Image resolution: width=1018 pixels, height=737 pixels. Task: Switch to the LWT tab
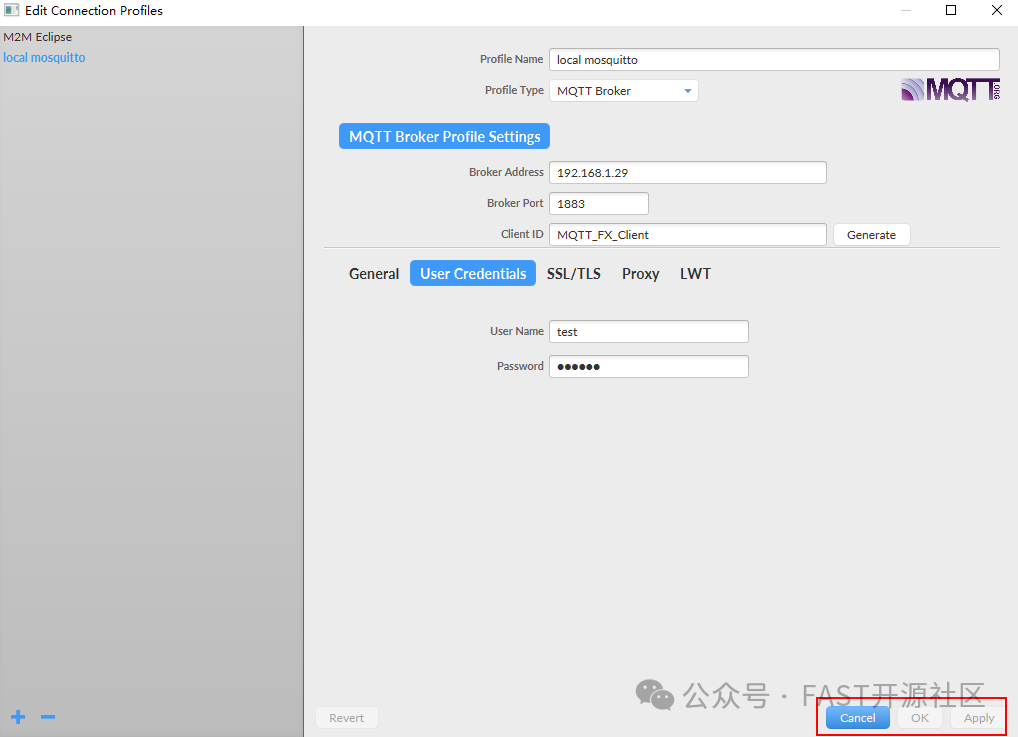(695, 273)
